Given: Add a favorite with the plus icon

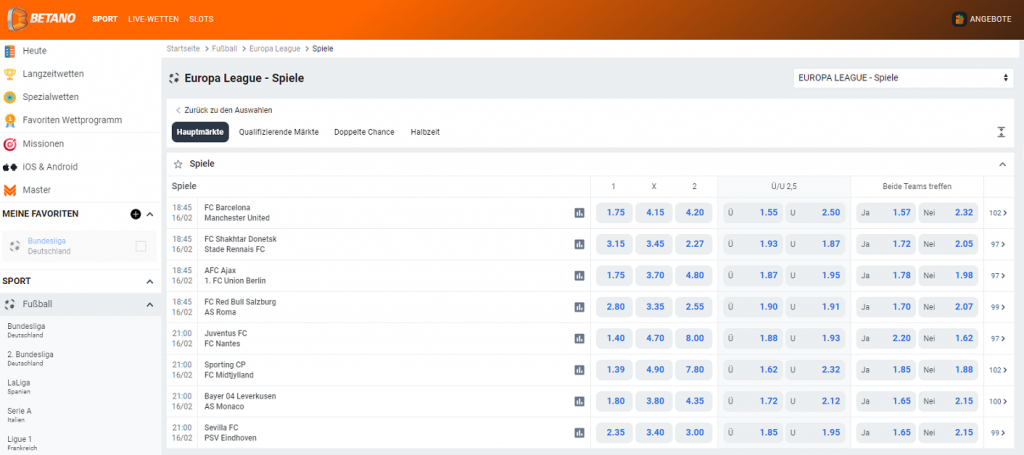Looking at the screenshot, I should pos(136,213).
